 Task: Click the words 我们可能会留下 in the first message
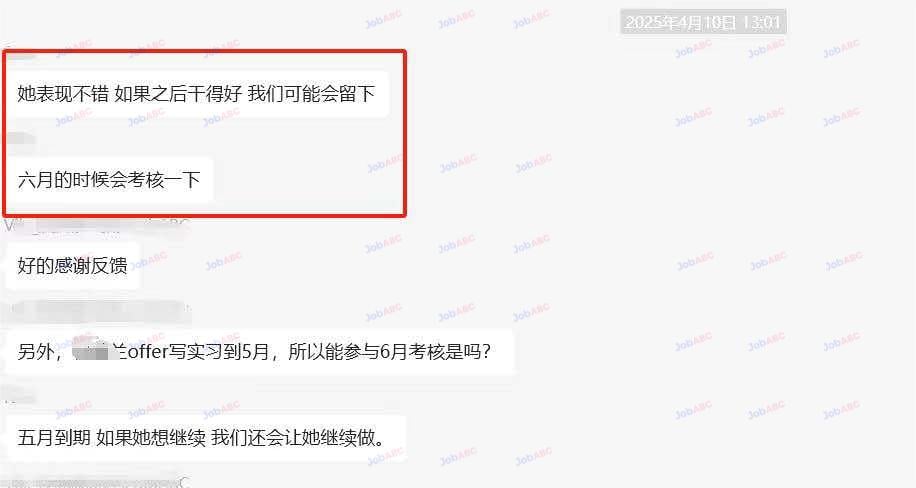[x=311, y=94]
